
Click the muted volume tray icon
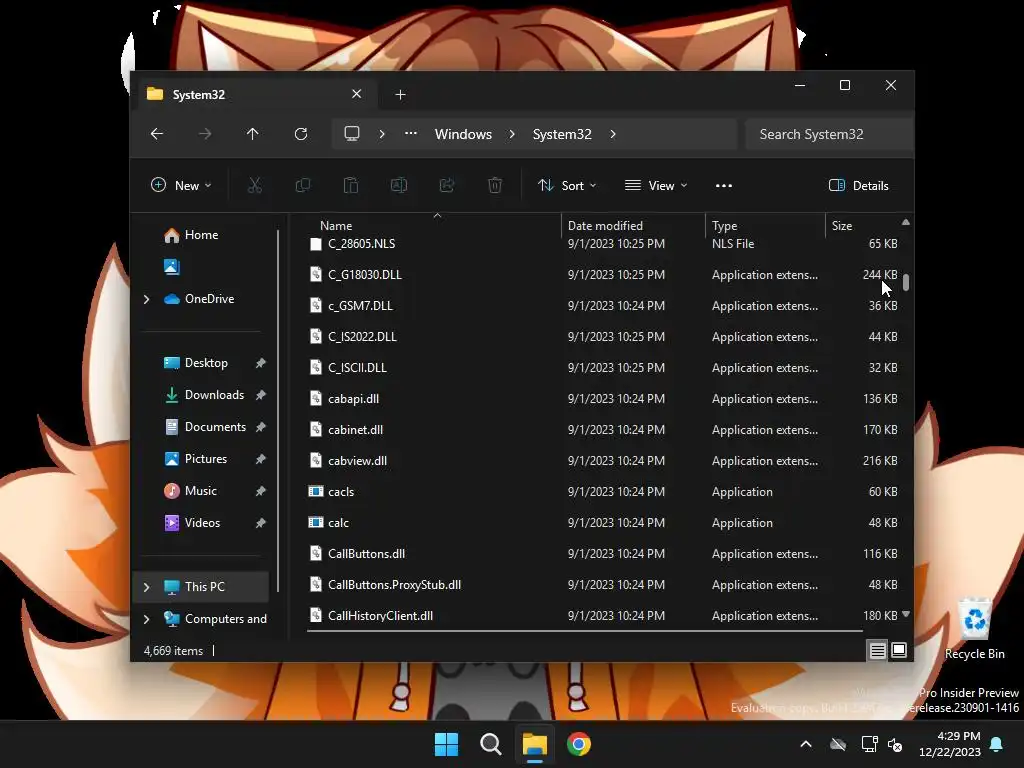coord(895,744)
